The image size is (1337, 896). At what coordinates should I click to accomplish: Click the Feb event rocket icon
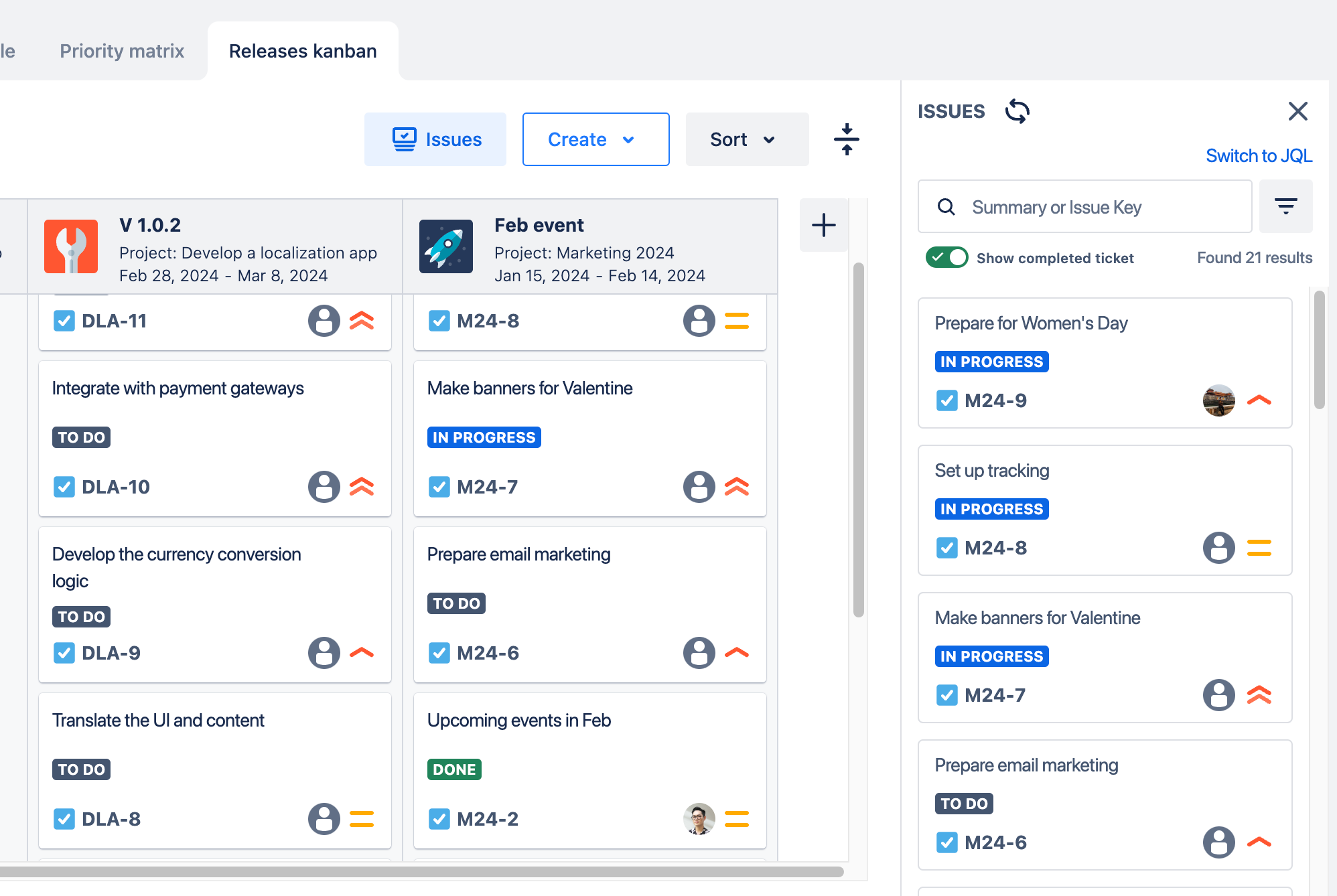[x=446, y=246]
